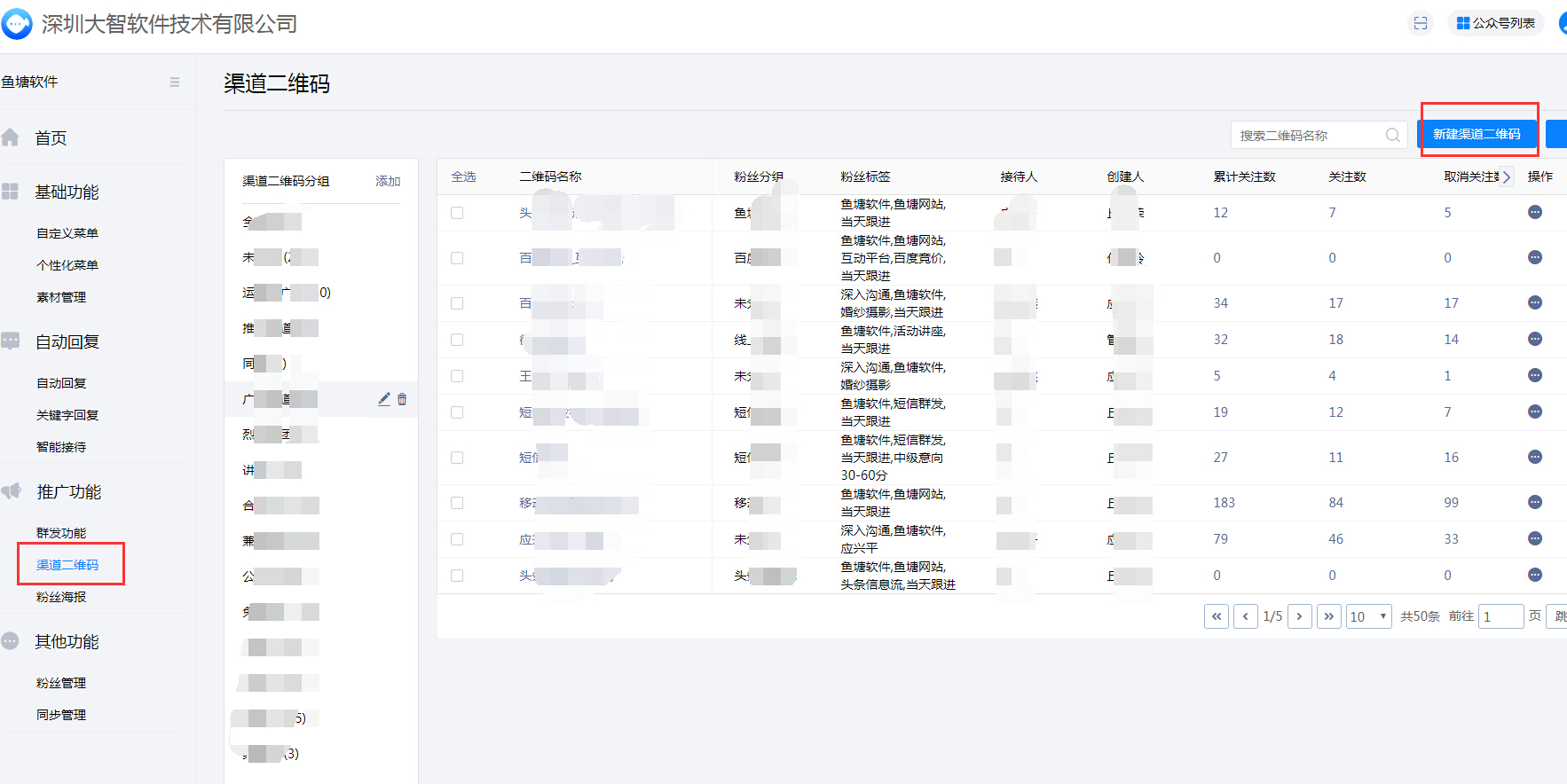Open 自动回复 submenu link
Image resolution: width=1567 pixels, height=784 pixels.
(61, 383)
